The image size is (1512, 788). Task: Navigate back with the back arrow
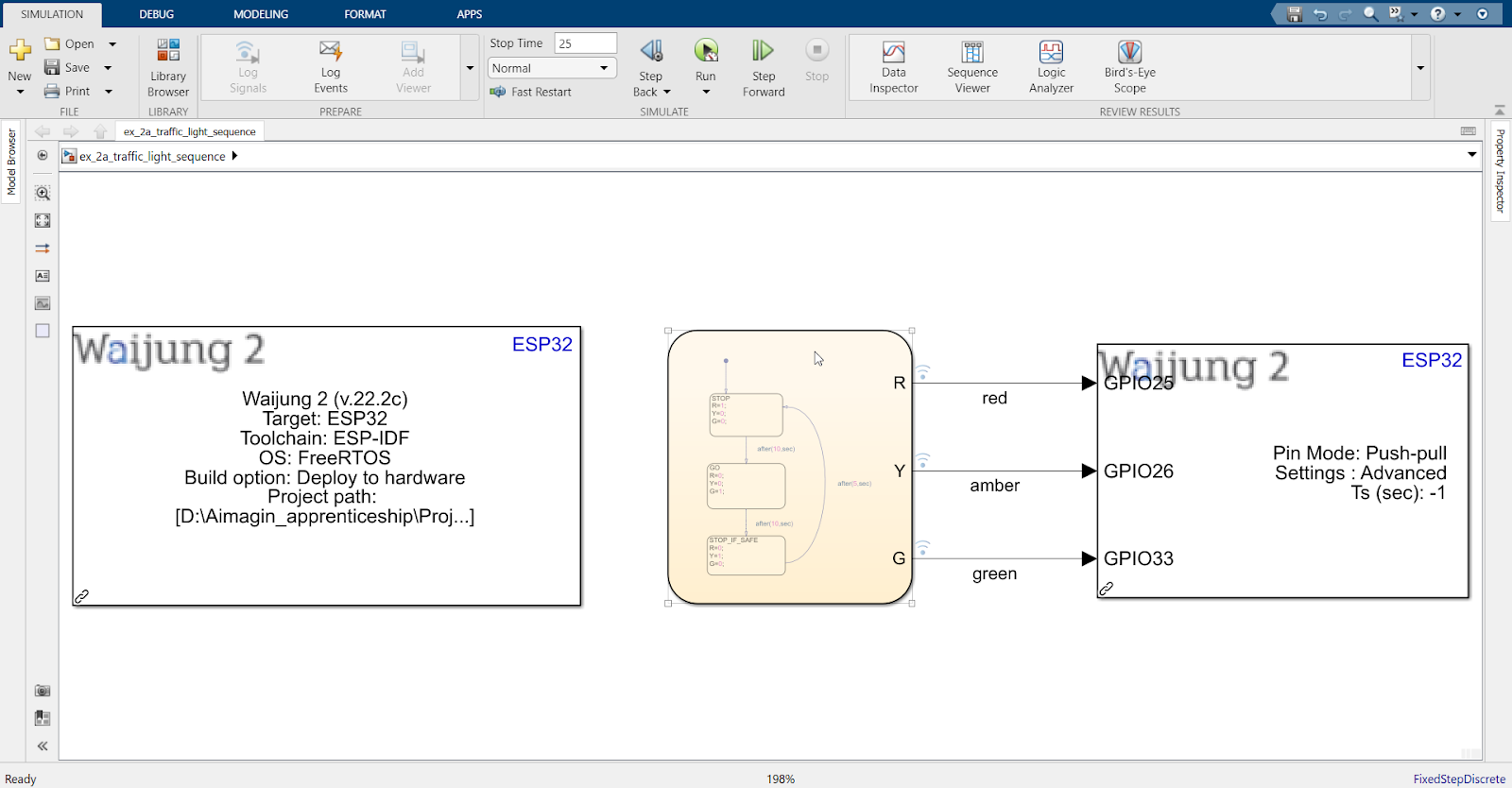[x=43, y=131]
